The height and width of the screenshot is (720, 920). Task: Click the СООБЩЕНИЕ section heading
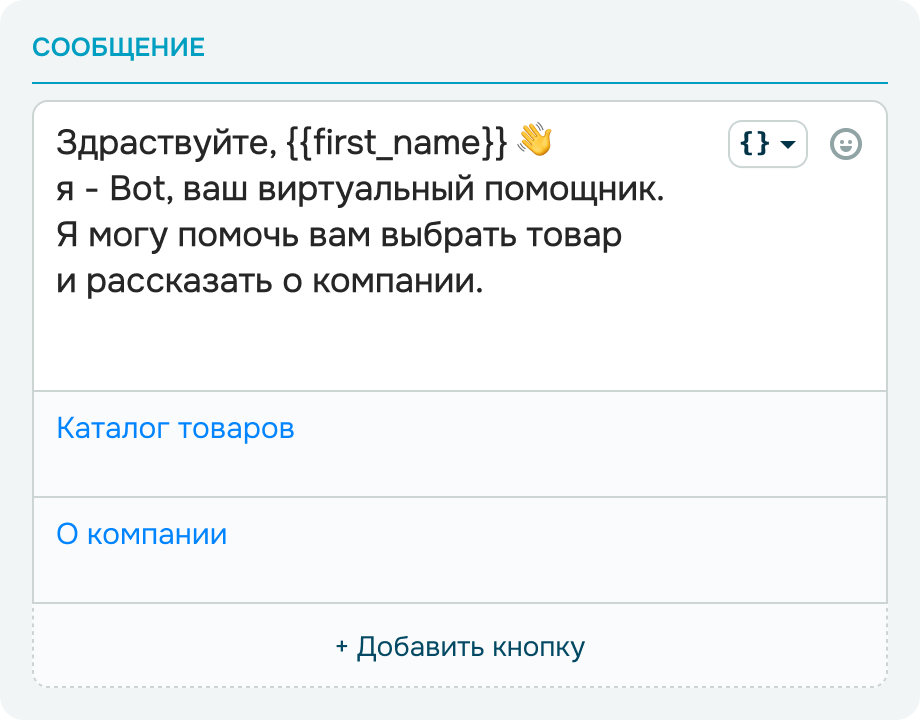118,47
